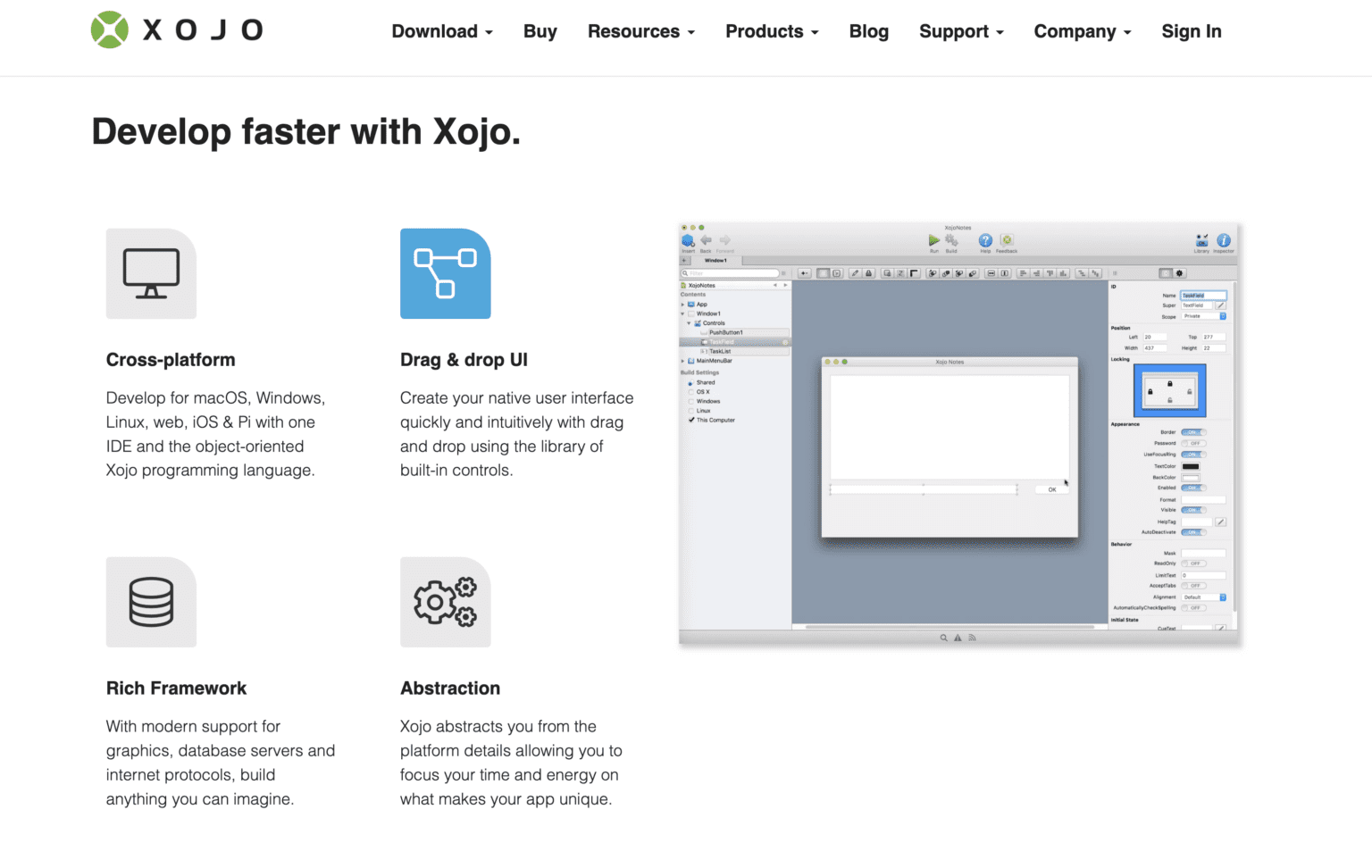This screenshot has width=1372, height=868.
Task: Check the Windows build target checkbox
Action: pyautogui.click(x=691, y=401)
